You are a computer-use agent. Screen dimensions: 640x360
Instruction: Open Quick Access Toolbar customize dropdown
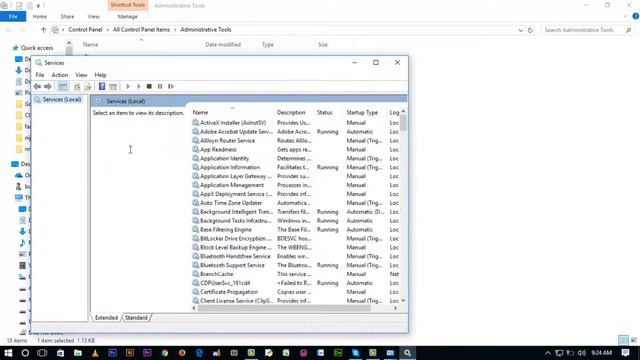(38, 6)
